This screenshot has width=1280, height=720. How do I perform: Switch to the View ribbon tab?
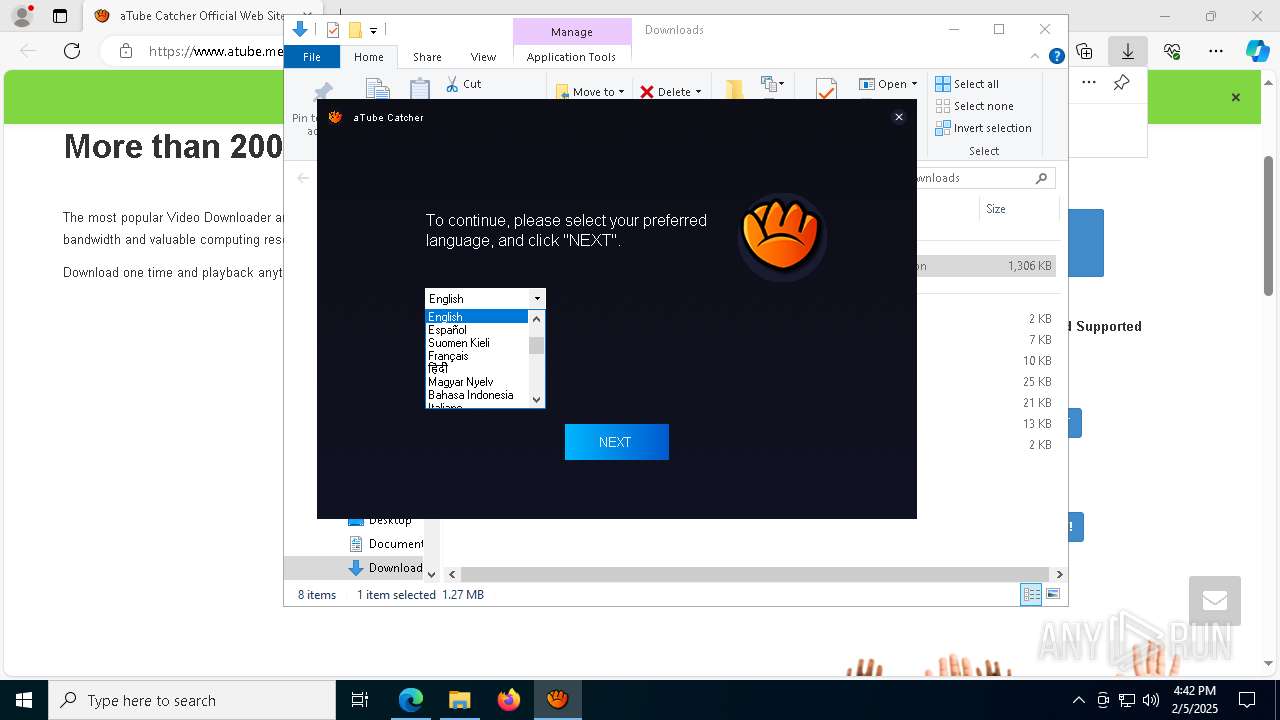(483, 57)
